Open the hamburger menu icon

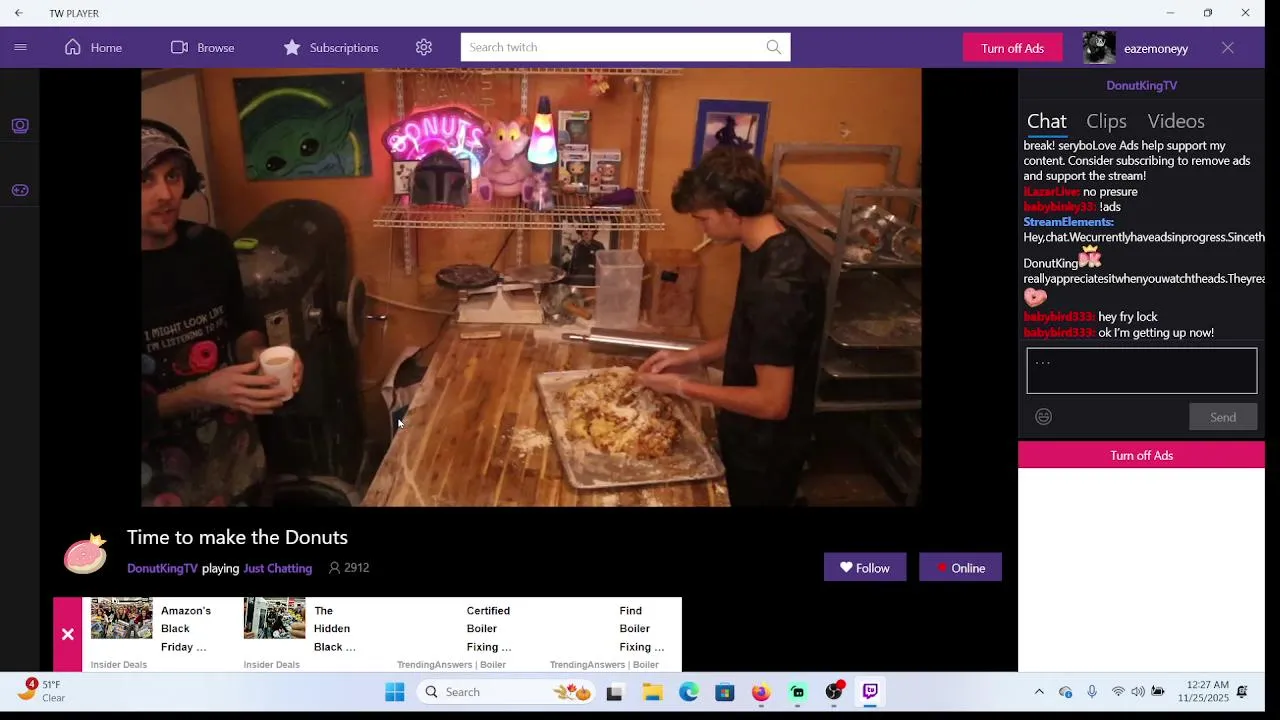pos(20,47)
